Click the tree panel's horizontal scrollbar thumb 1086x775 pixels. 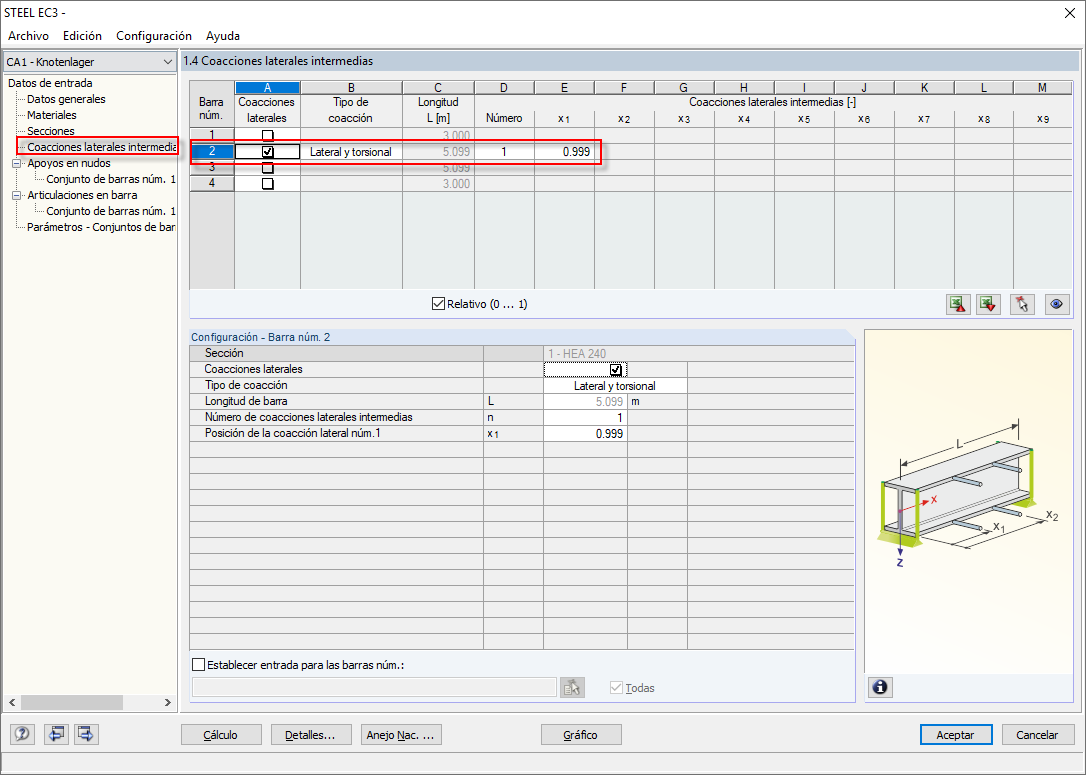(72, 702)
